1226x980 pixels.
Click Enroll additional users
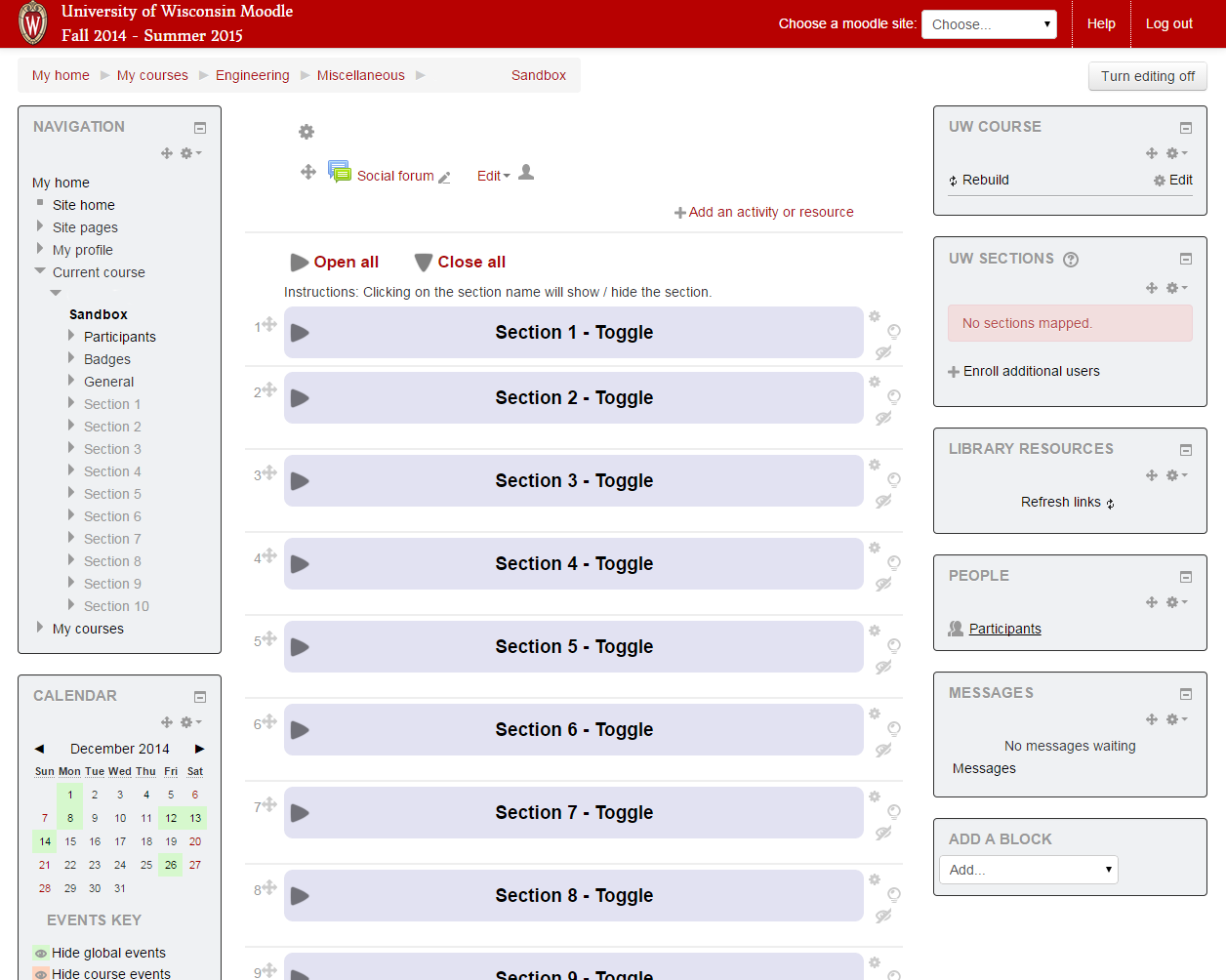[x=1024, y=371]
